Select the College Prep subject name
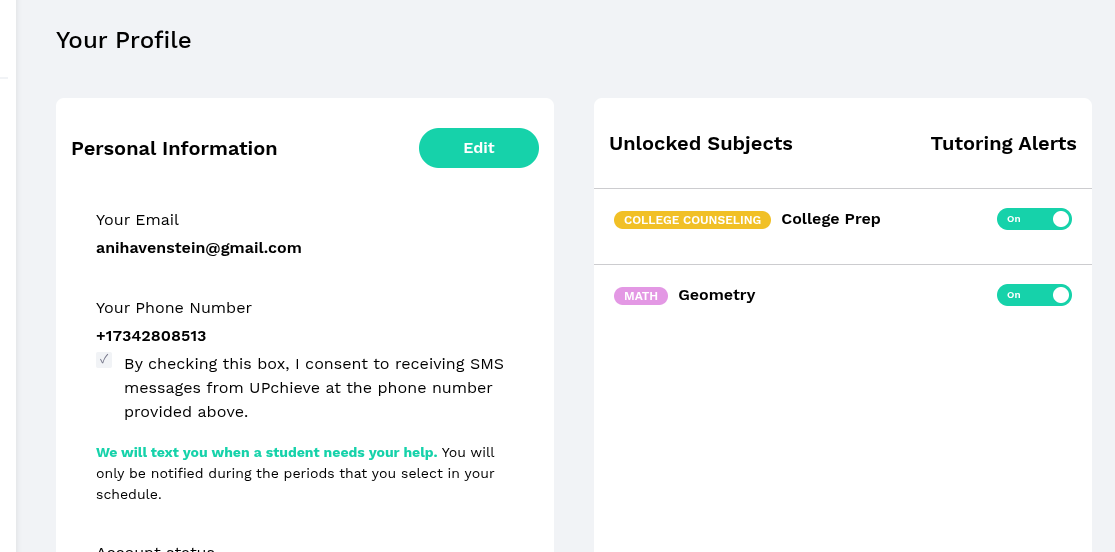 click(830, 219)
